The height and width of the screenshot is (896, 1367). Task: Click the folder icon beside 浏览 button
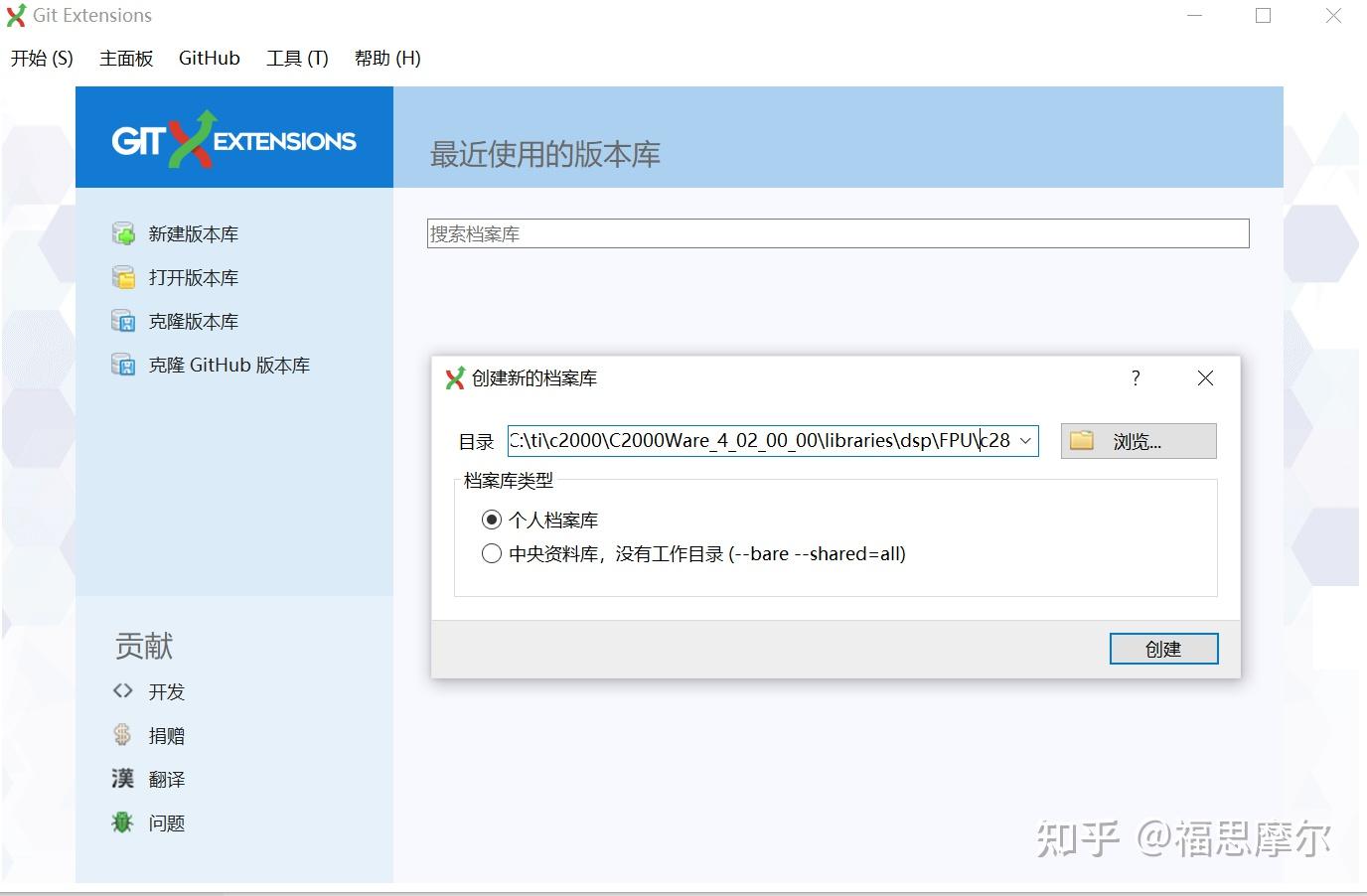tap(1082, 440)
